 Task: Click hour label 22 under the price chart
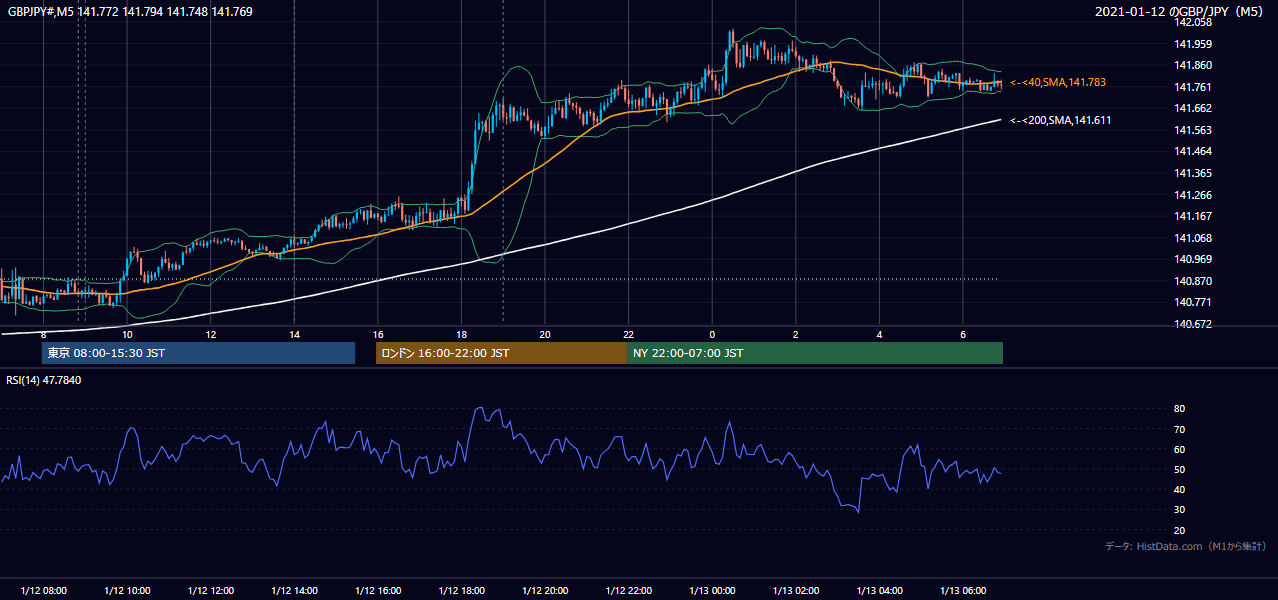[628, 335]
